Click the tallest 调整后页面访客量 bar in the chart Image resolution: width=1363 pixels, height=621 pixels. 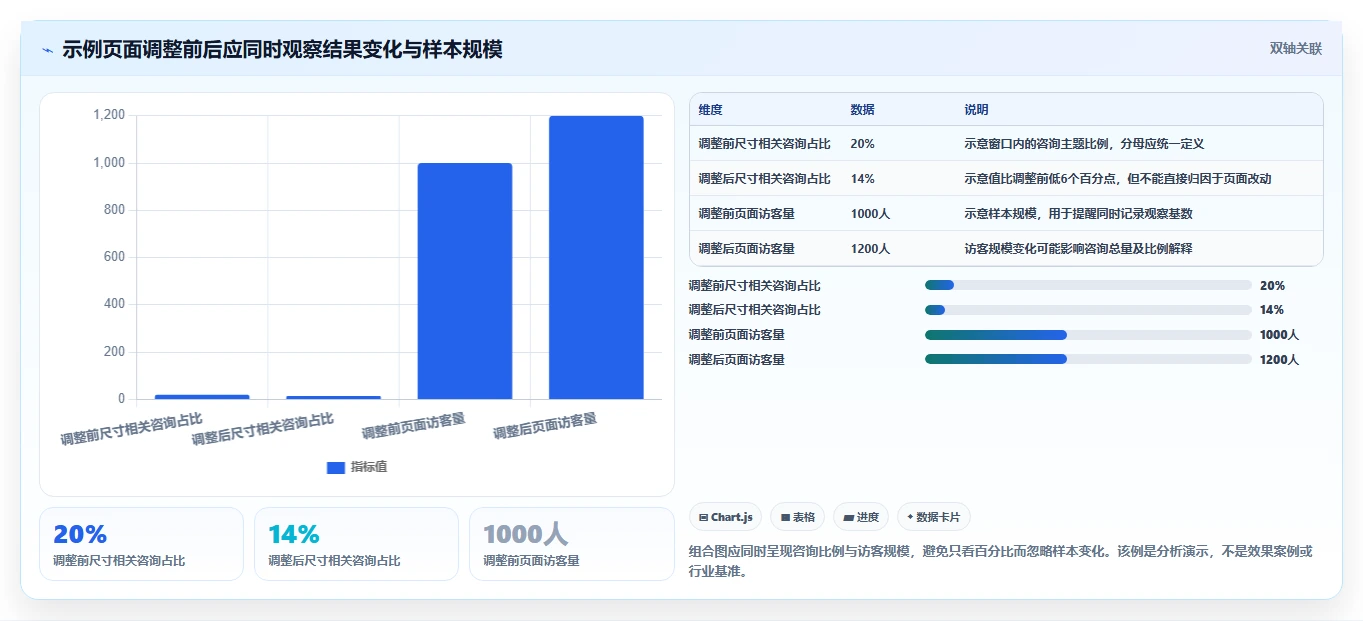click(596, 258)
